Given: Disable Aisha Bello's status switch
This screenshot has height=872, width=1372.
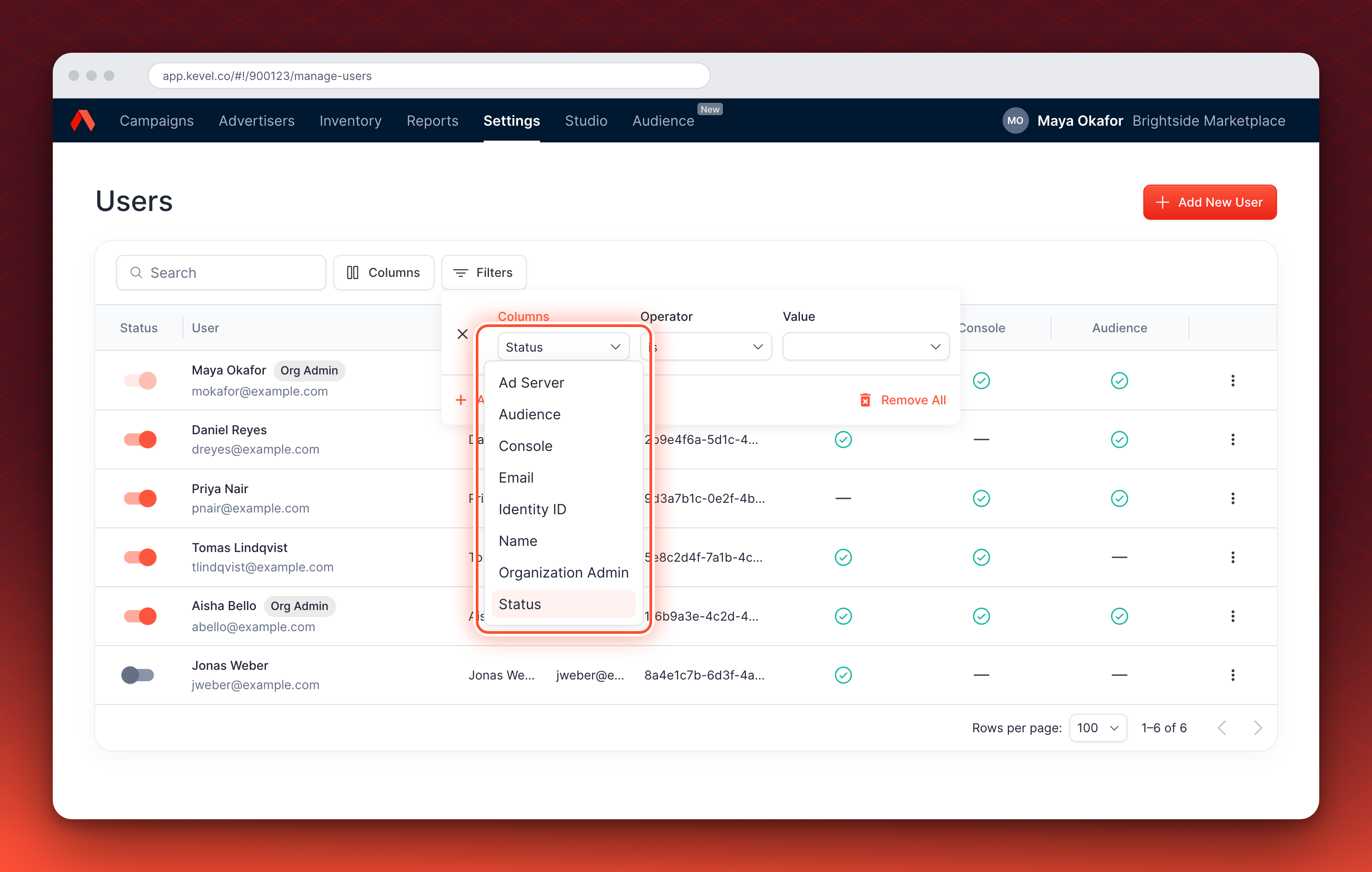Looking at the screenshot, I should [x=139, y=616].
